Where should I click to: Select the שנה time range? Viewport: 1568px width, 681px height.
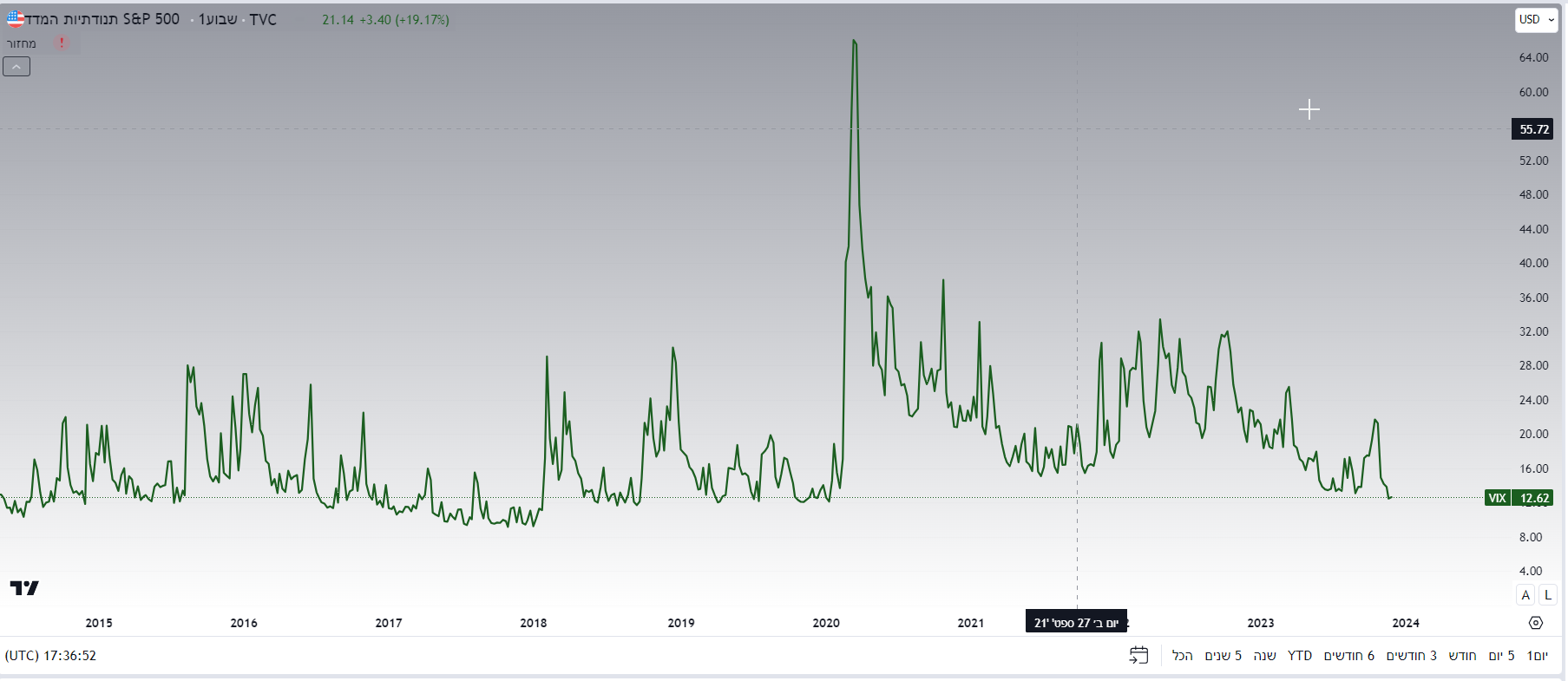pos(1265,656)
